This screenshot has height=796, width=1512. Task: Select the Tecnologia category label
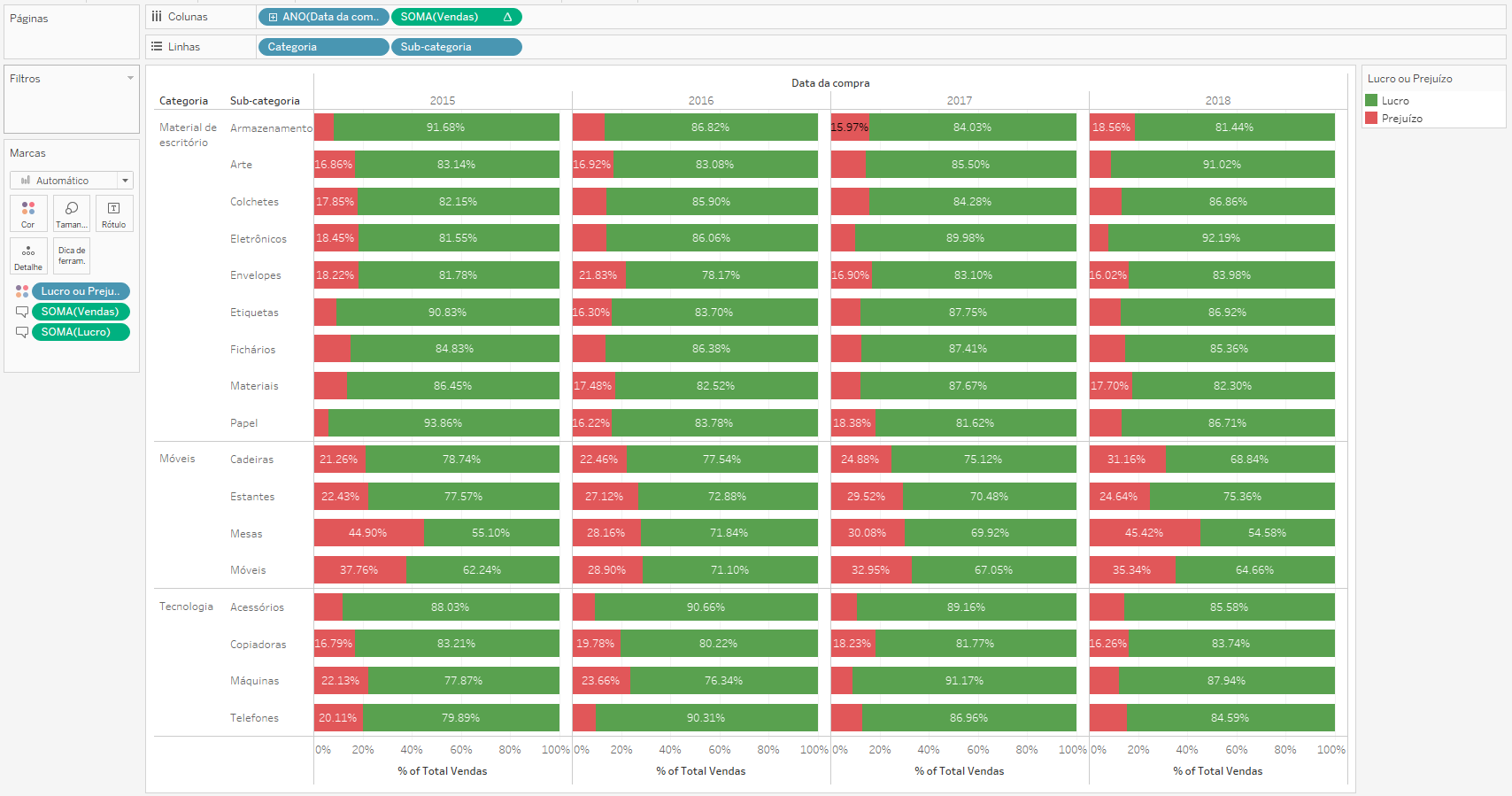pyautogui.click(x=186, y=607)
